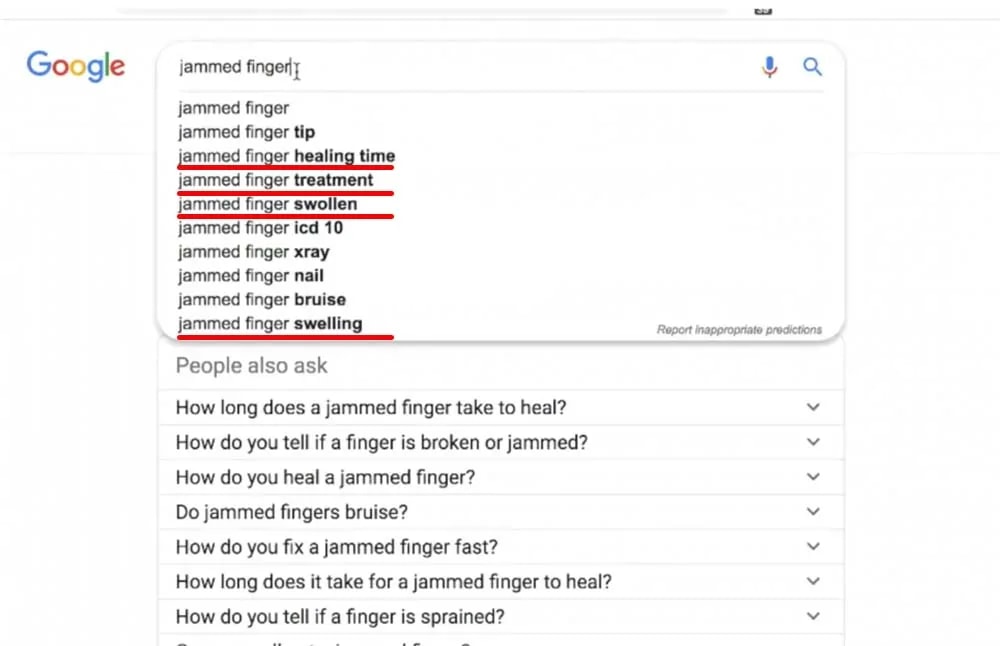
Task: Pick the 'jammed finger nail' suggestion
Action: [251, 275]
